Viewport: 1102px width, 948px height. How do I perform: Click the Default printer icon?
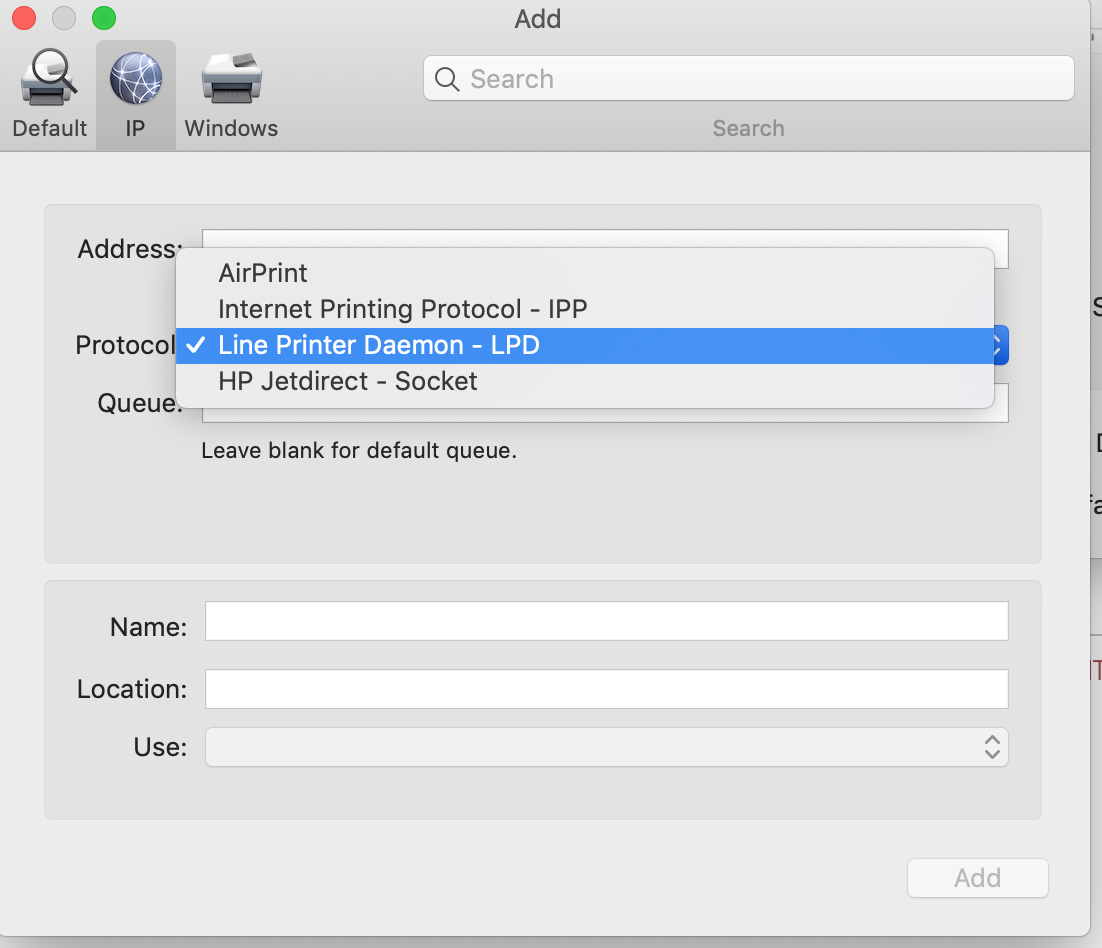click(48, 80)
